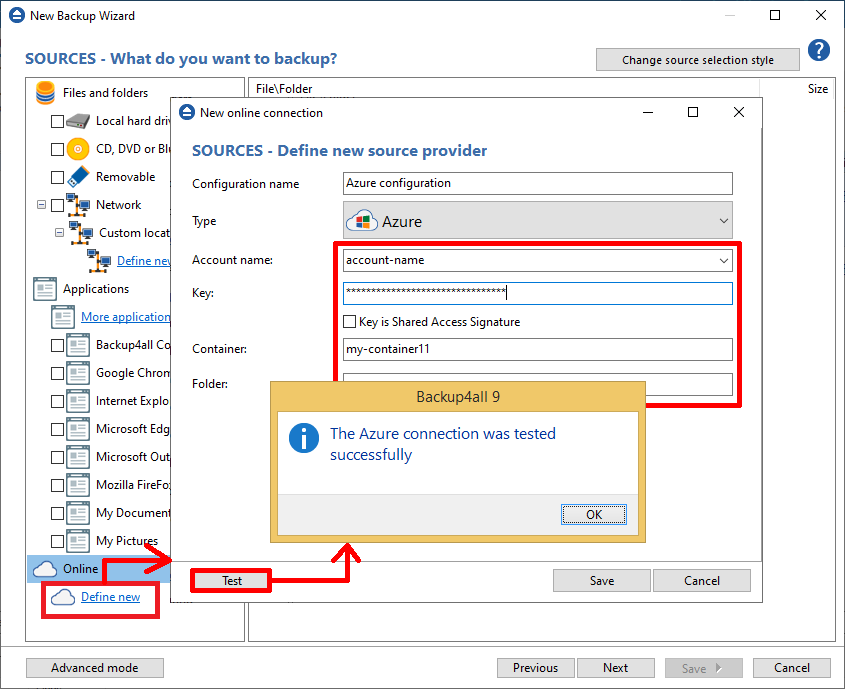Image resolution: width=845 pixels, height=689 pixels.
Task: Check the Removable checkbox
Action: [57, 177]
